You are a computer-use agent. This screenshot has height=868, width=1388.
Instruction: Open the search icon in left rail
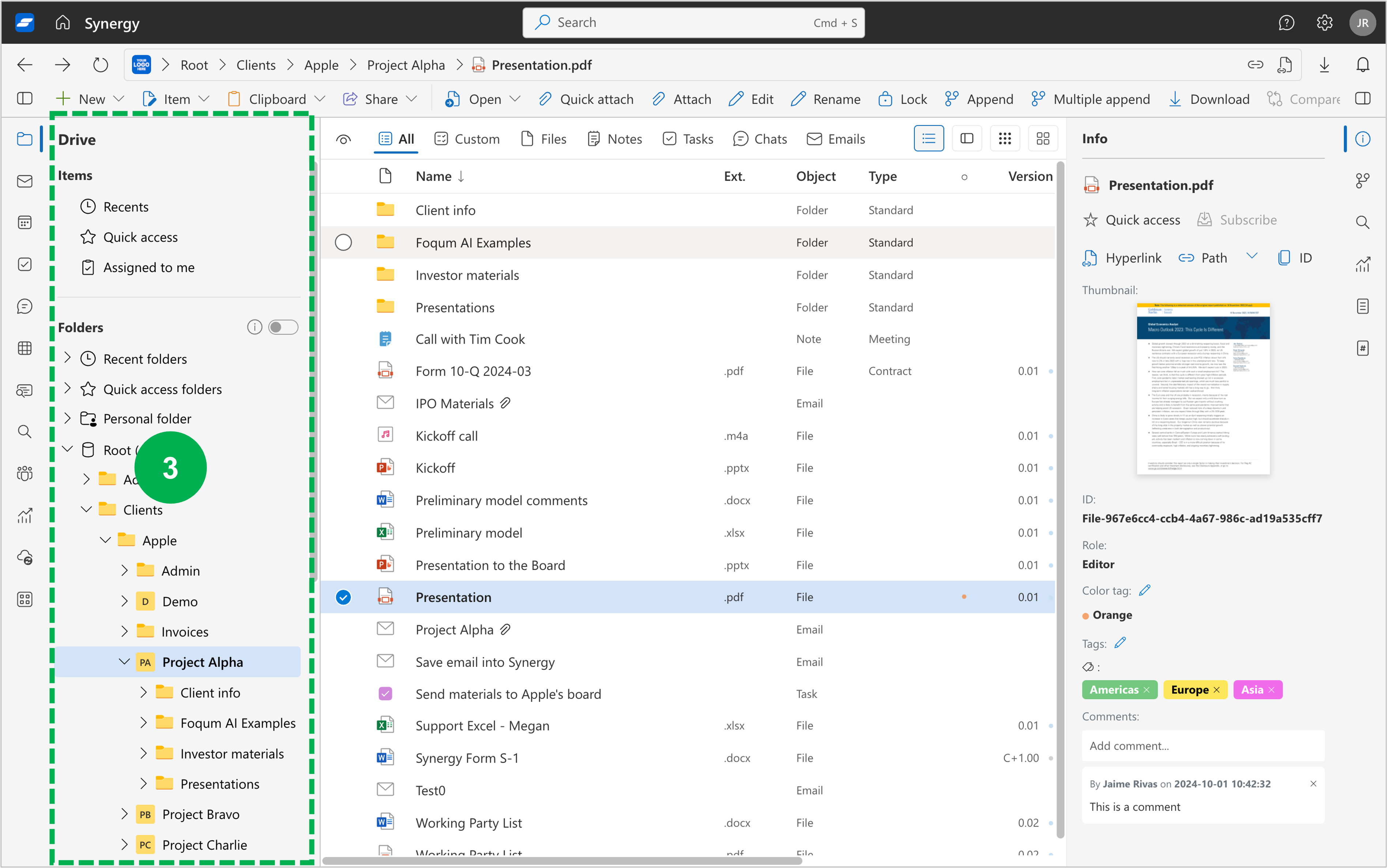24,432
